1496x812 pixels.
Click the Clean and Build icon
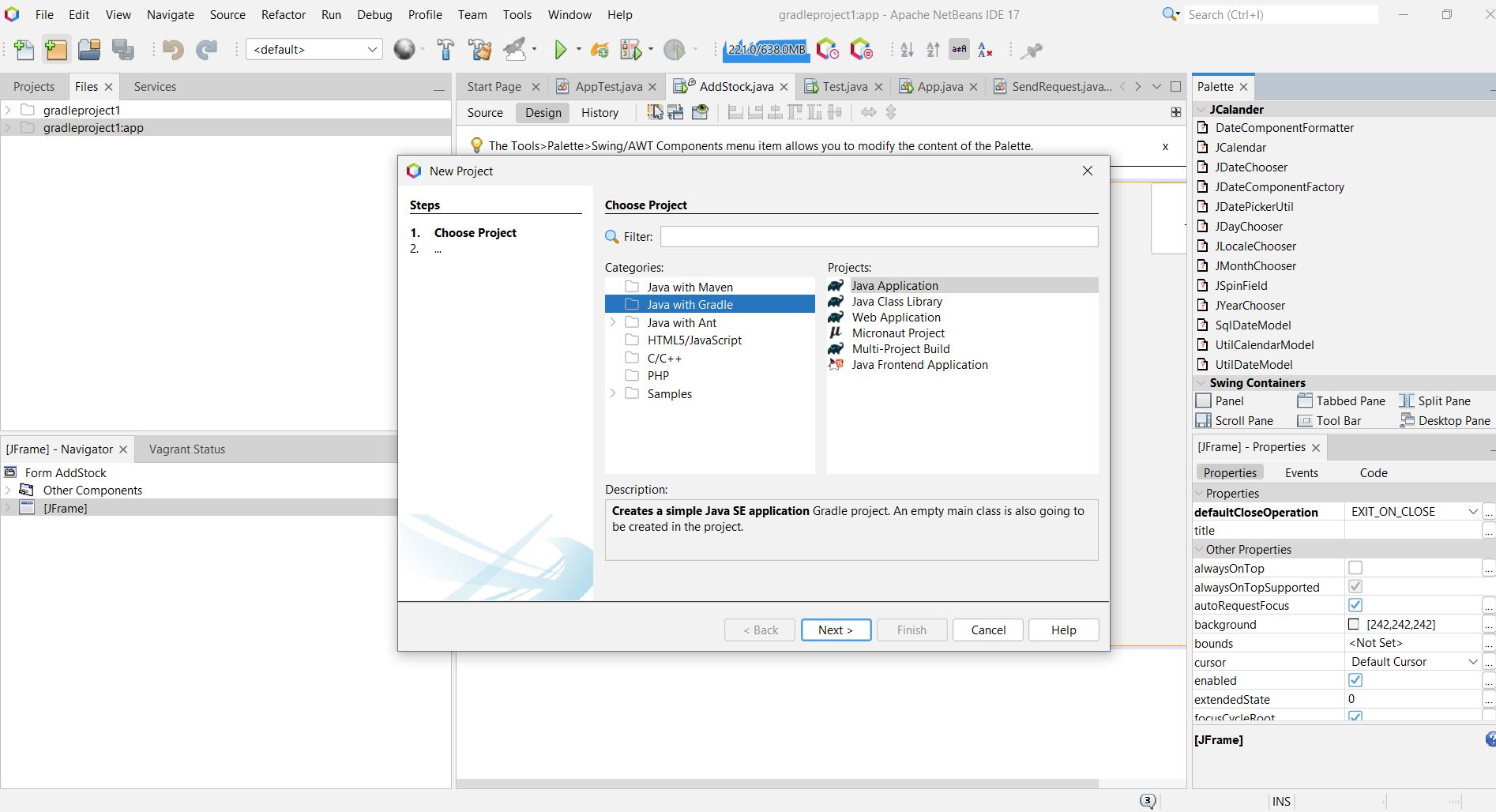pos(479,50)
